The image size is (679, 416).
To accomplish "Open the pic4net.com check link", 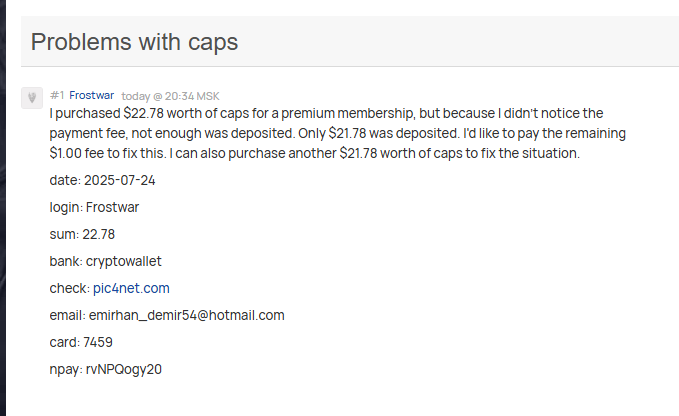I will [131, 288].
